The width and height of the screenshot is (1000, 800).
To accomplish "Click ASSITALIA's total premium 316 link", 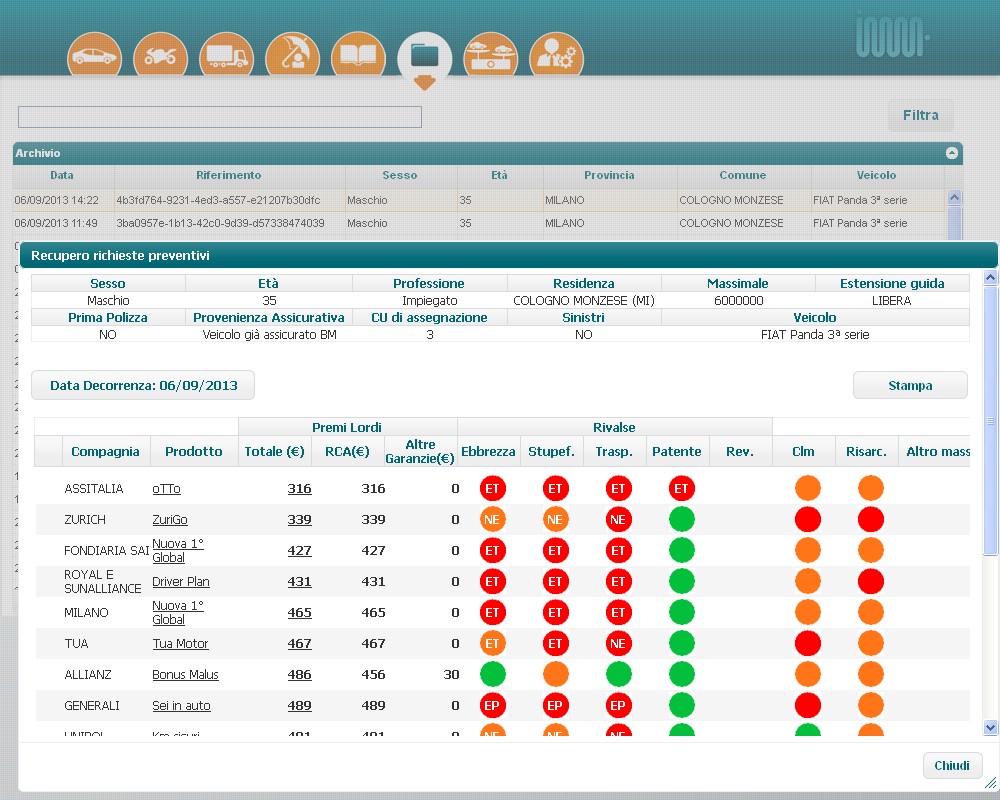I will [299, 489].
